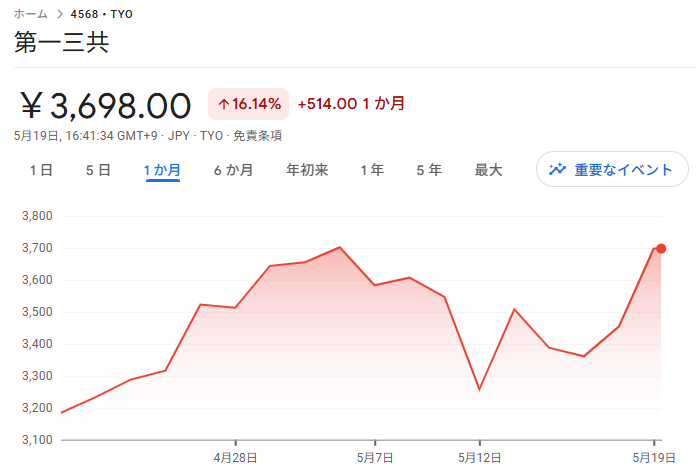Switch chart to 1年 range

pos(372,170)
